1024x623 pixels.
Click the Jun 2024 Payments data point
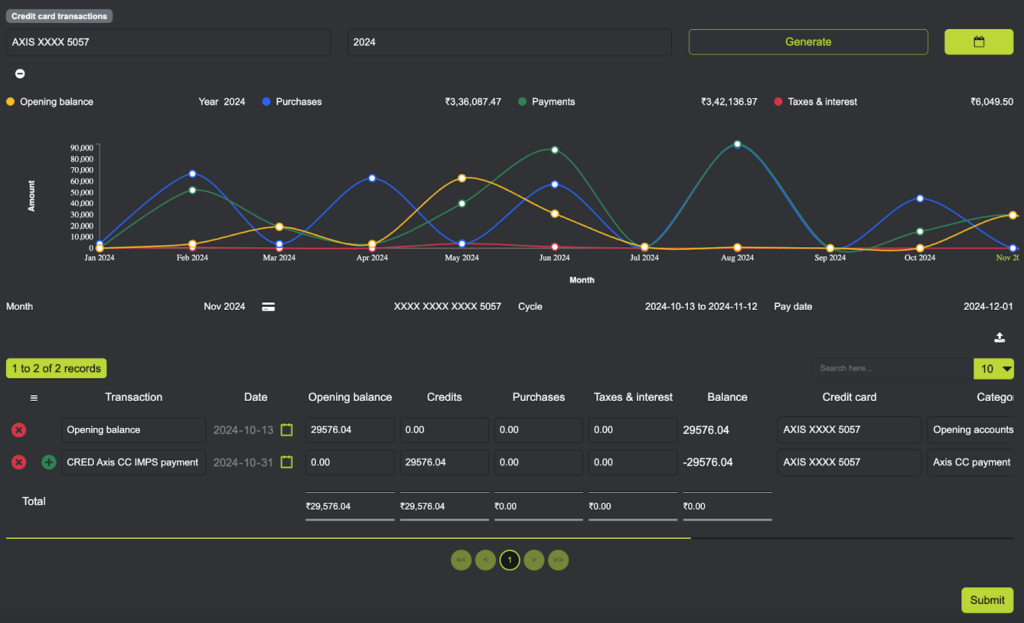click(555, 150)
